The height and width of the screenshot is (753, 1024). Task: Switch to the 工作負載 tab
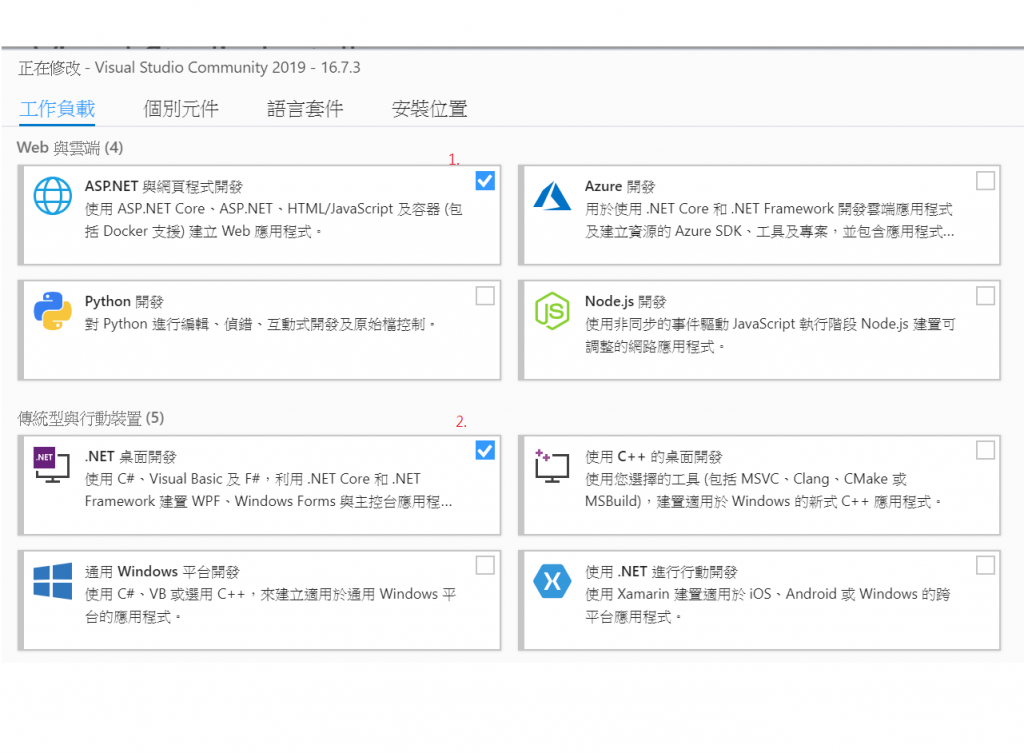[57, 108]
